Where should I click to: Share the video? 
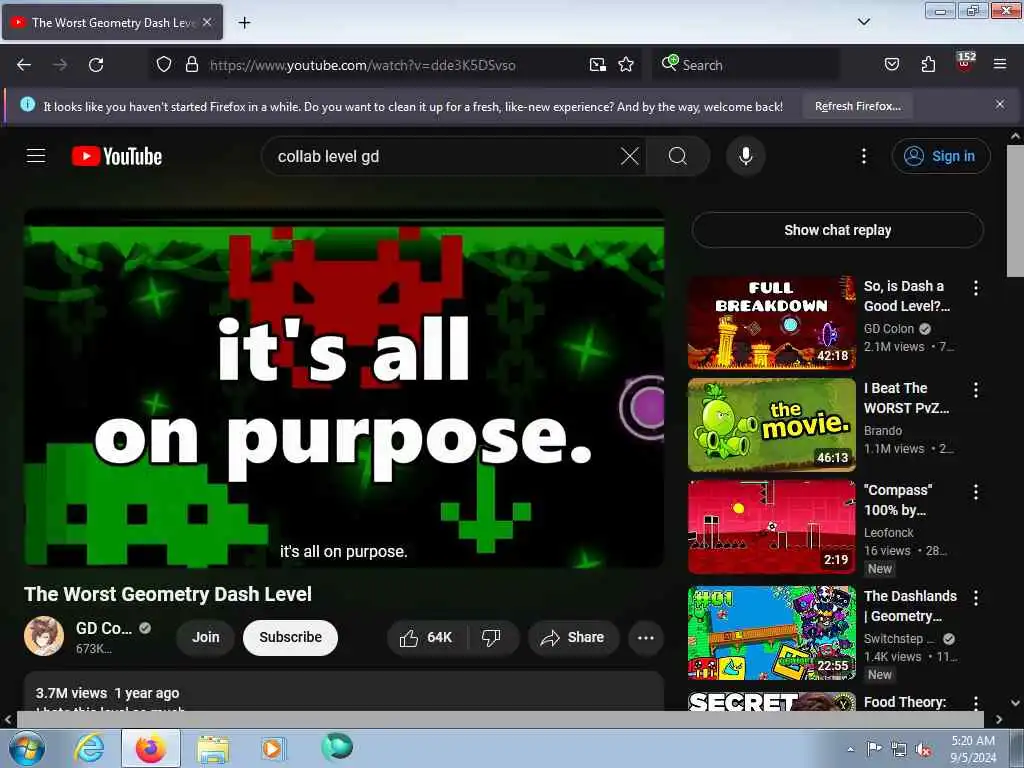[573, 637]
